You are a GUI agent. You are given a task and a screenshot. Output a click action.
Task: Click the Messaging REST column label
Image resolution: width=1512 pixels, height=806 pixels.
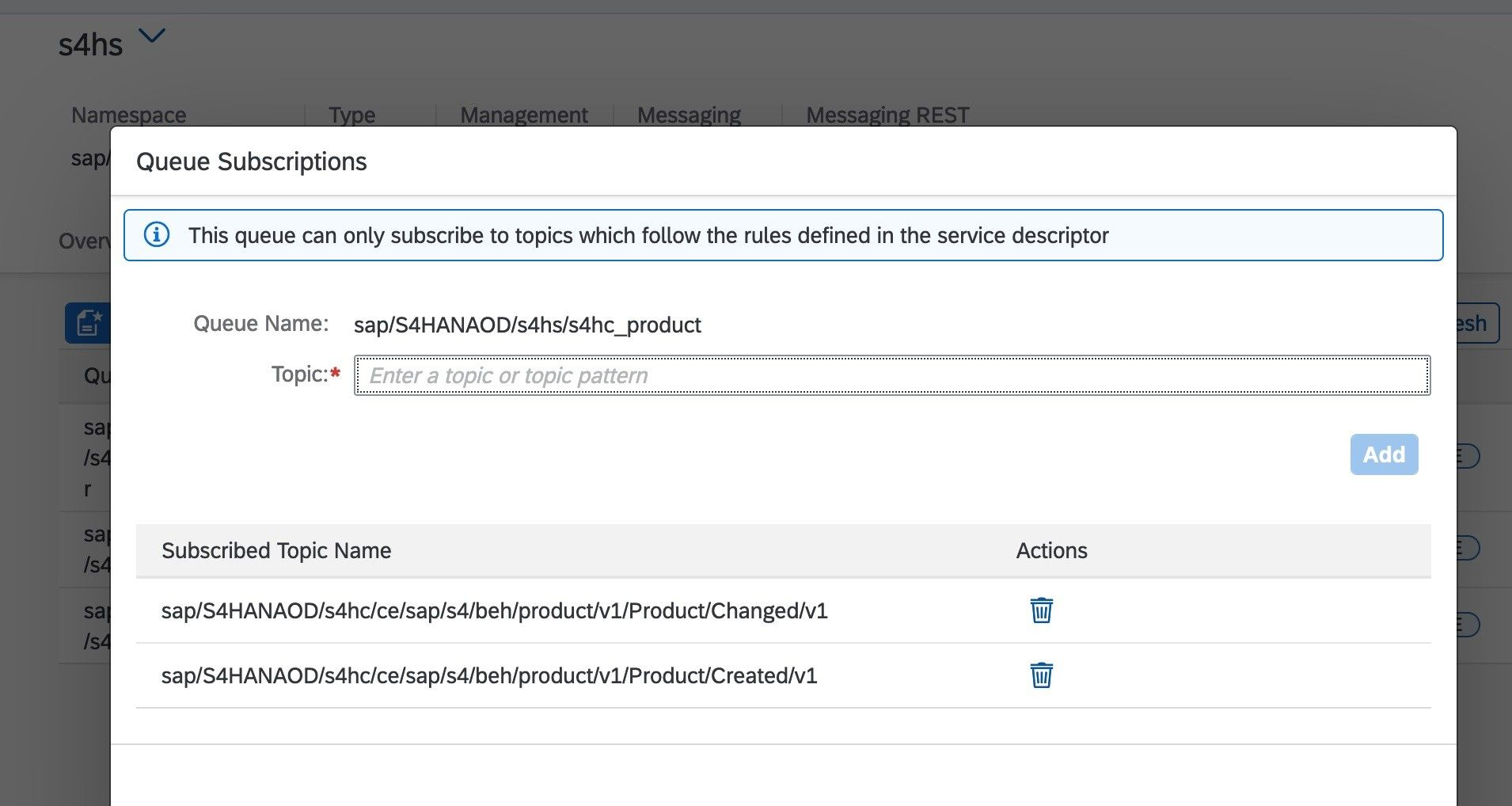tap(887, 116)
